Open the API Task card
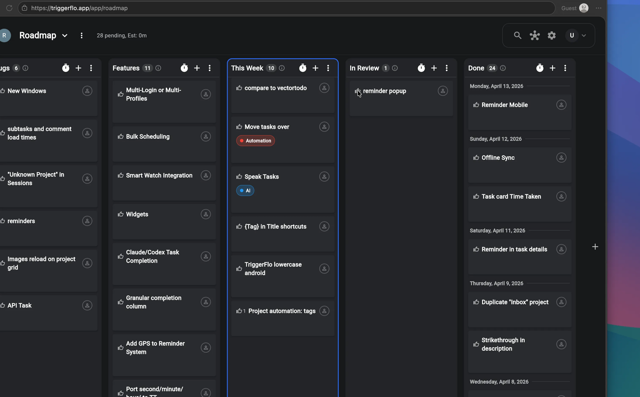 tap(48, 313)
